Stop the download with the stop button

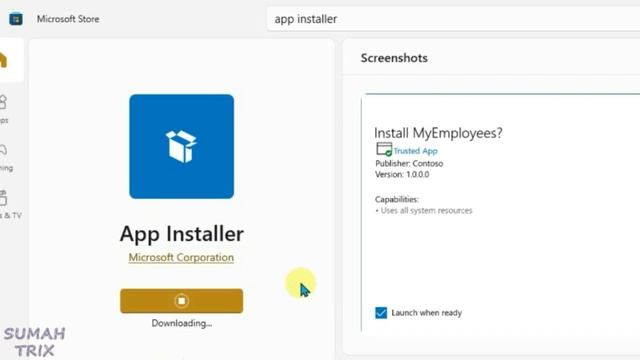182,301
